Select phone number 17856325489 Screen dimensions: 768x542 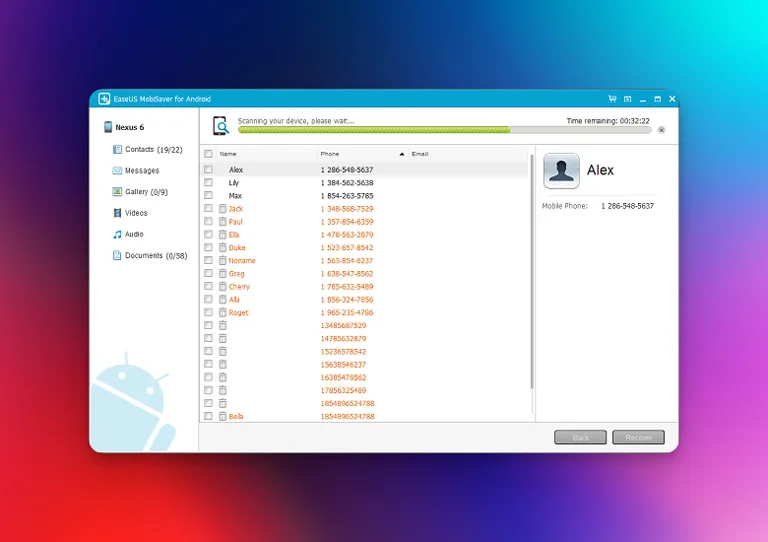coord(343,390)
